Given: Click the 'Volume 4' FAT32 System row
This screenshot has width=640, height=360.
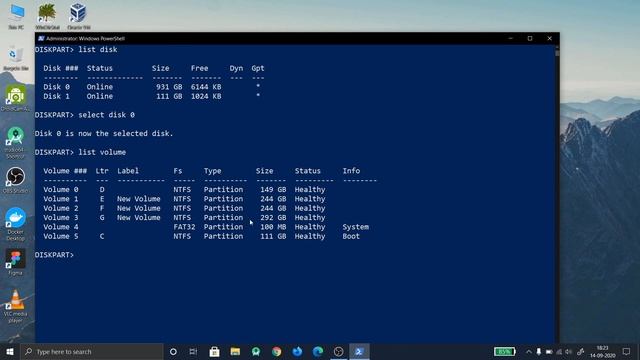Looking at the screenshot, I should pyautogui.click(x=206, y=227).
